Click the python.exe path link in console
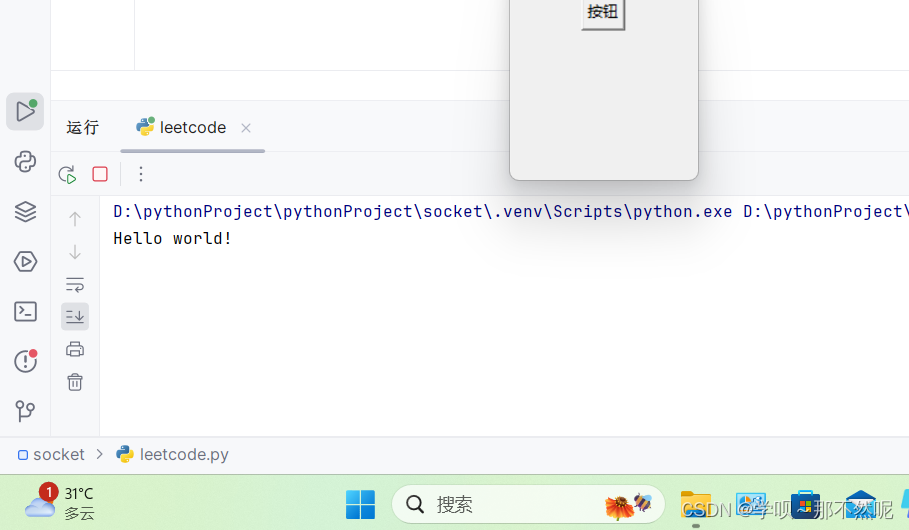 click(x=423, y=212)
